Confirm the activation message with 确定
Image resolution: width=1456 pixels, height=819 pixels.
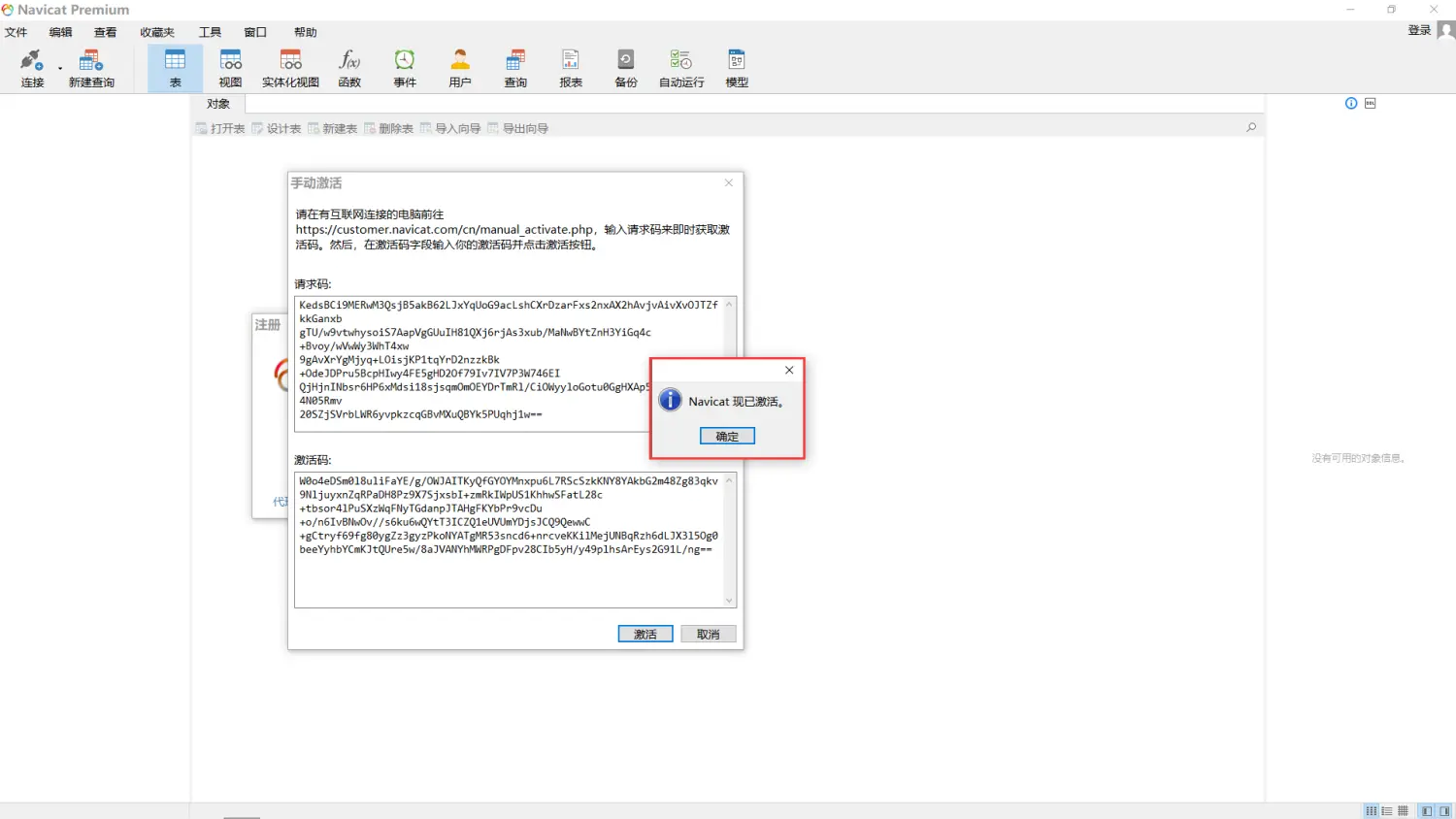[727, 437]
